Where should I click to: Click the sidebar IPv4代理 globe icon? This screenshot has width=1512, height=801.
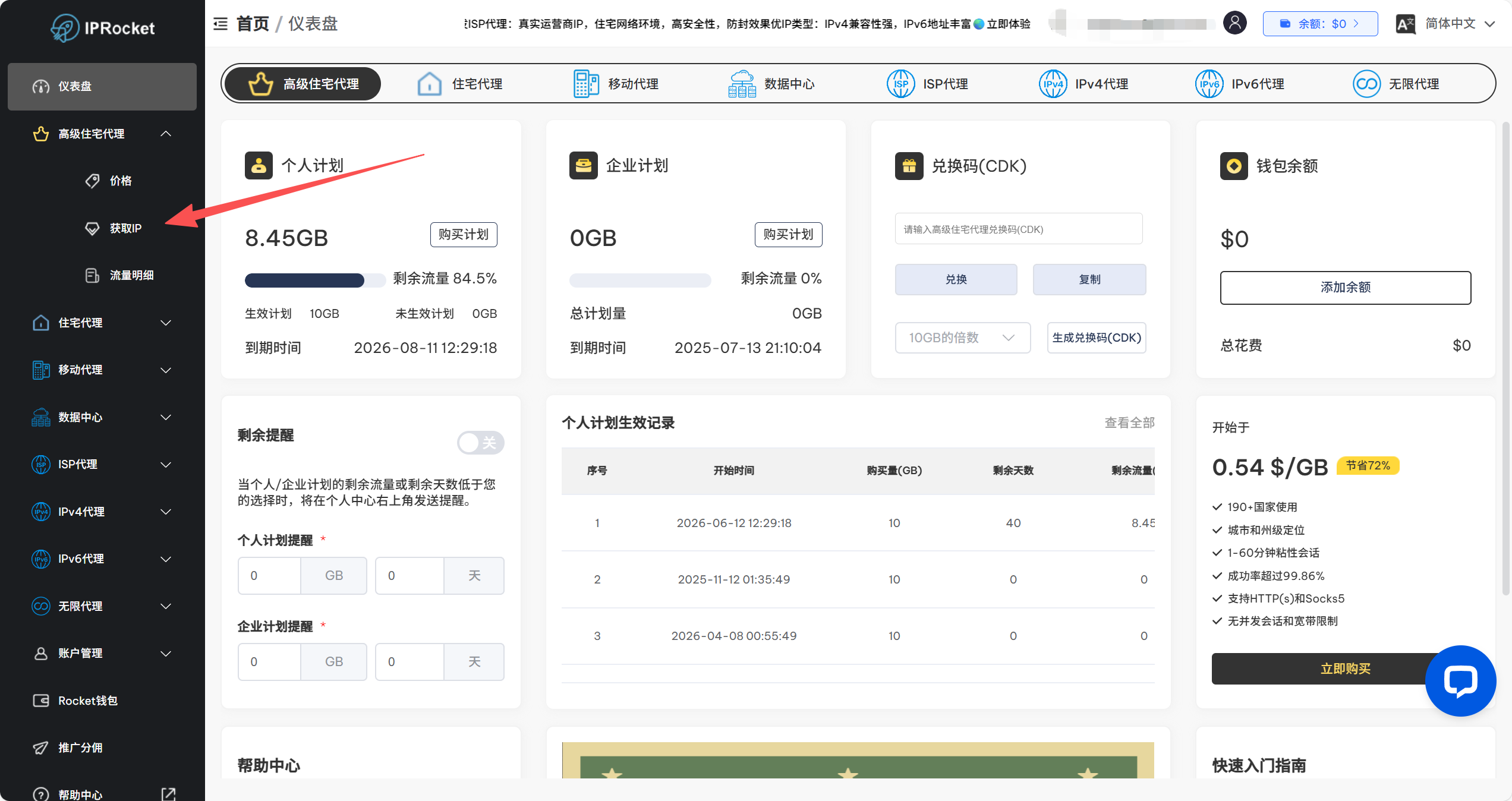coord(40,512)
